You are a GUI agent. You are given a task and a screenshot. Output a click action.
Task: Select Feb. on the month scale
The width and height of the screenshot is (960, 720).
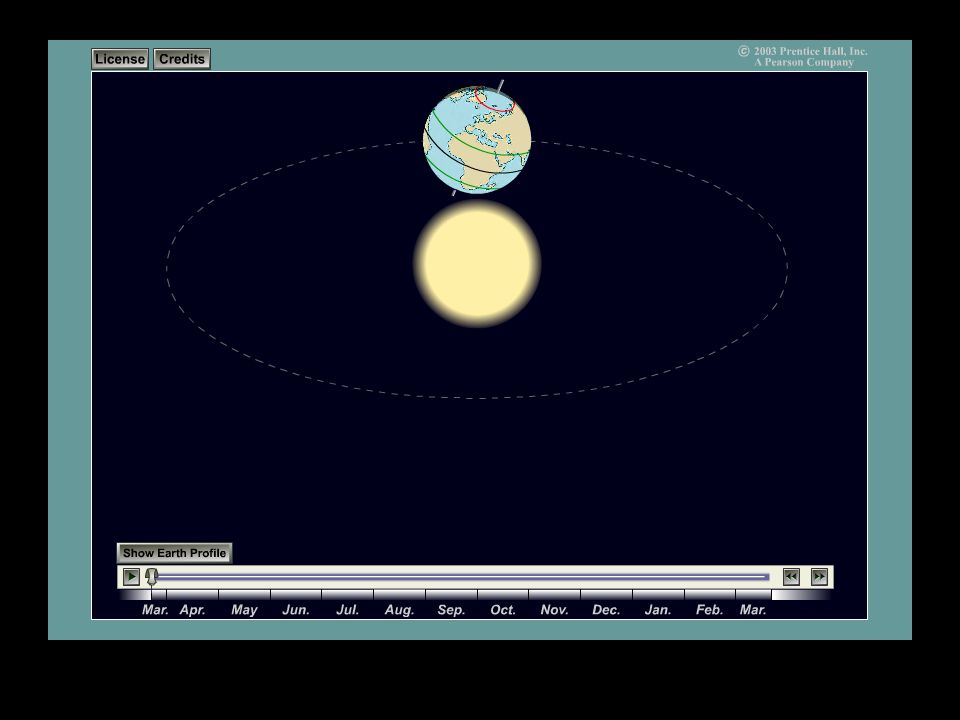pyautogui.click(x=710, y=610)
